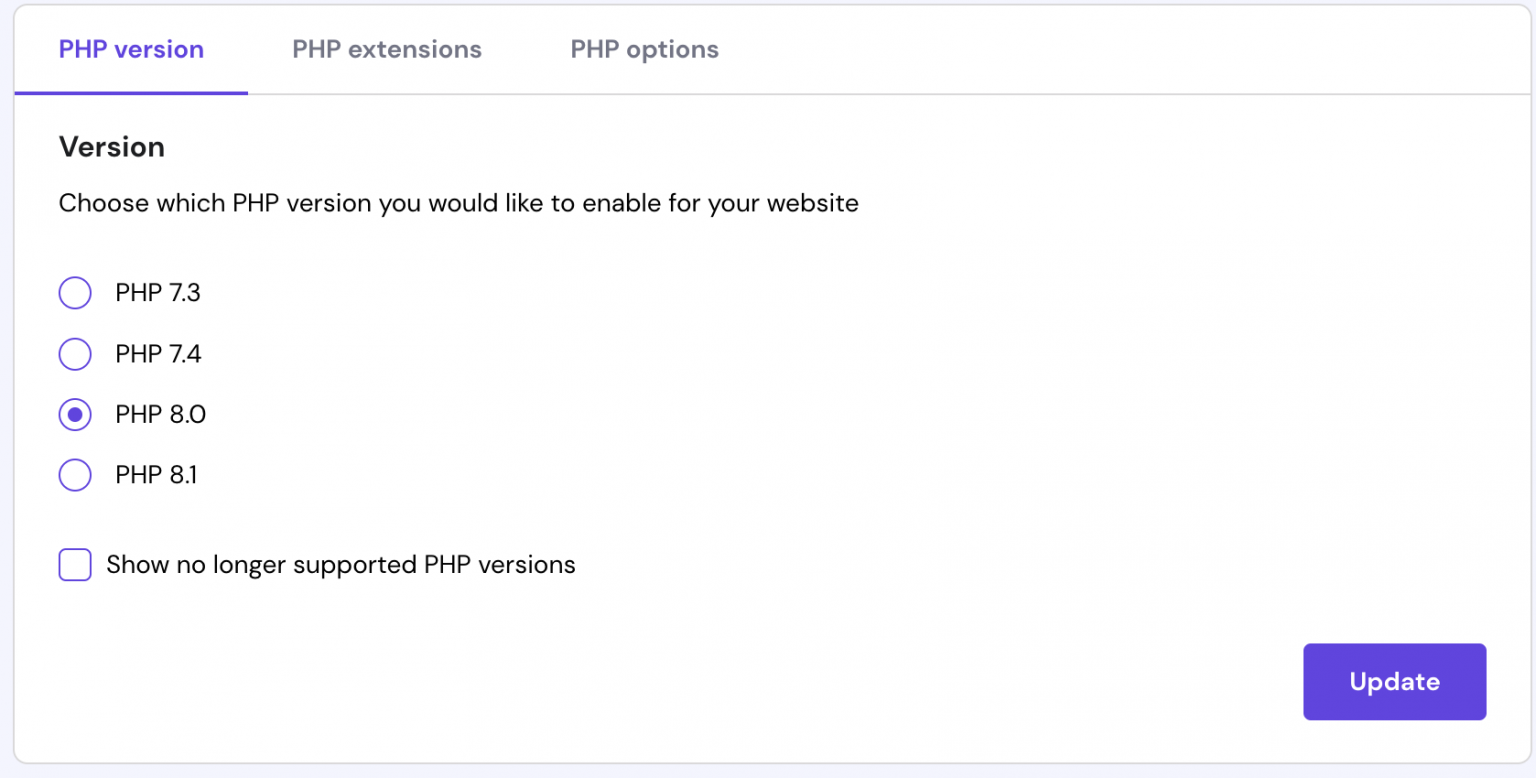The height and width of the screenshot is (778, 1536).
Task: Switch to the PHP extensions tab
Action: (x=386, y=49)
